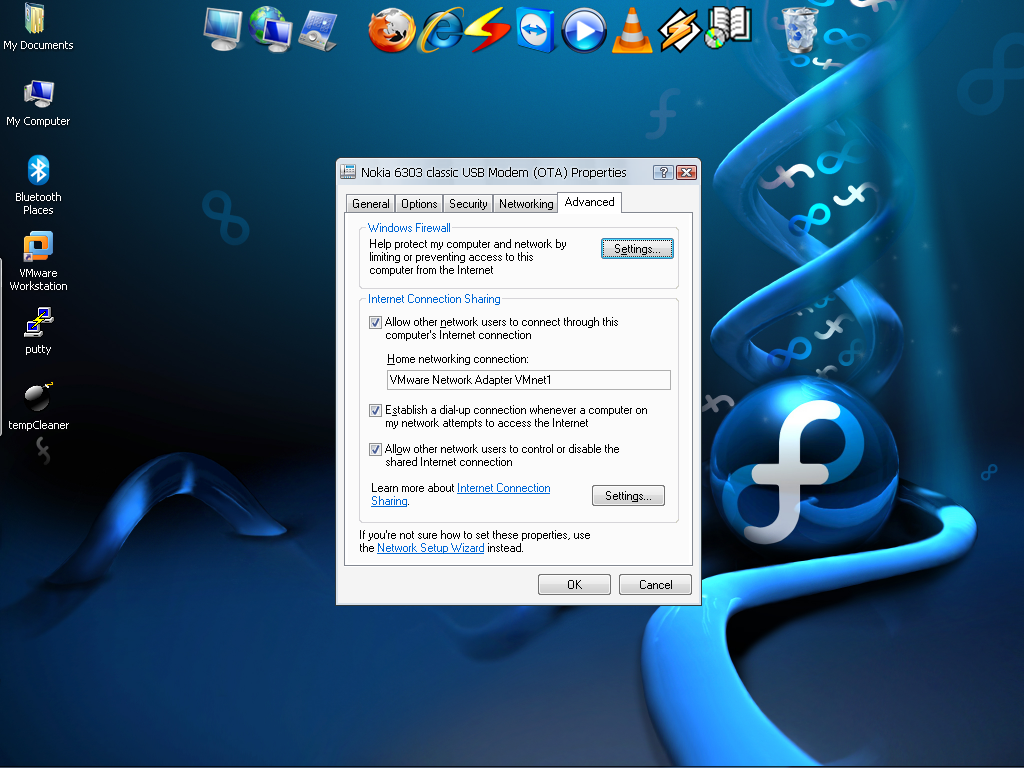Launch Firefox from the top dock

[x=391, y=30]
